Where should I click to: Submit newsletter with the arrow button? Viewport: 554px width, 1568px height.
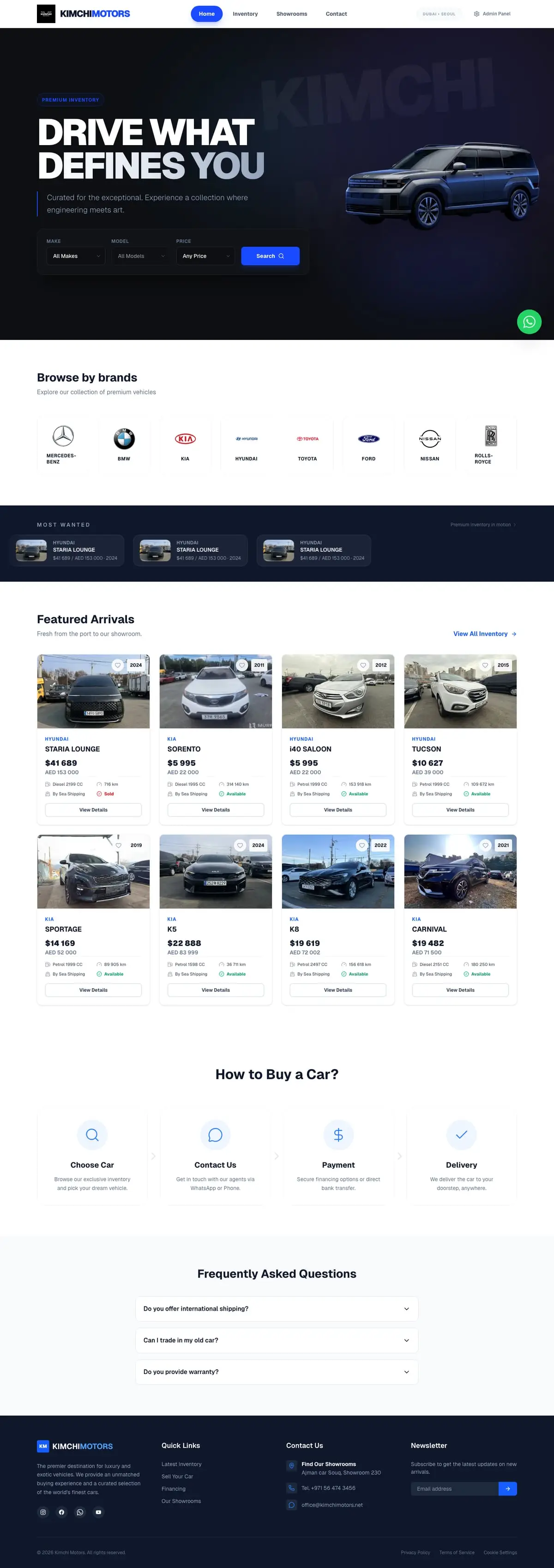(x=507, y=1489)
